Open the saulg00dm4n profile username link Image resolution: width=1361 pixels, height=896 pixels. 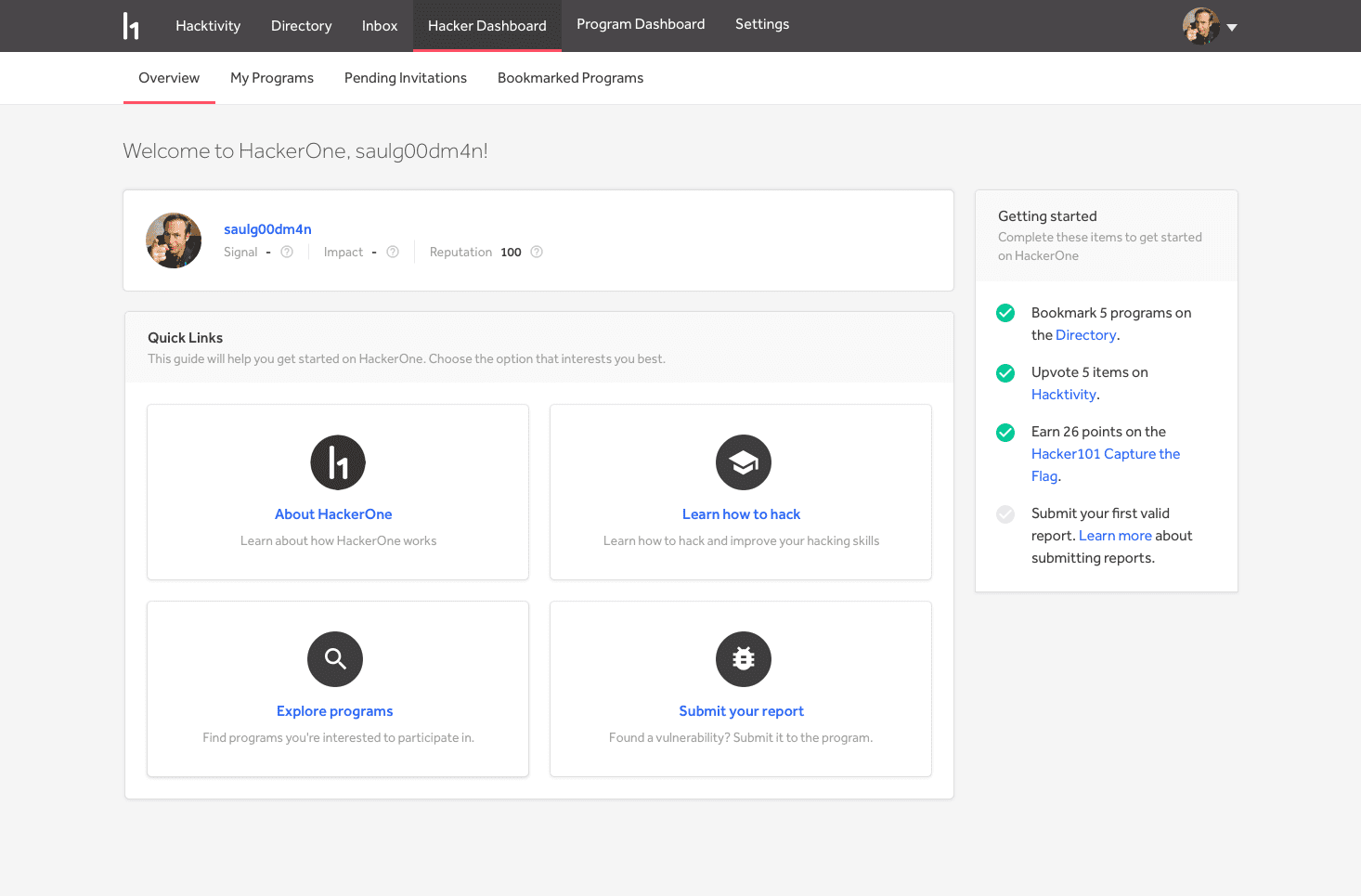[x=267, y=229]
